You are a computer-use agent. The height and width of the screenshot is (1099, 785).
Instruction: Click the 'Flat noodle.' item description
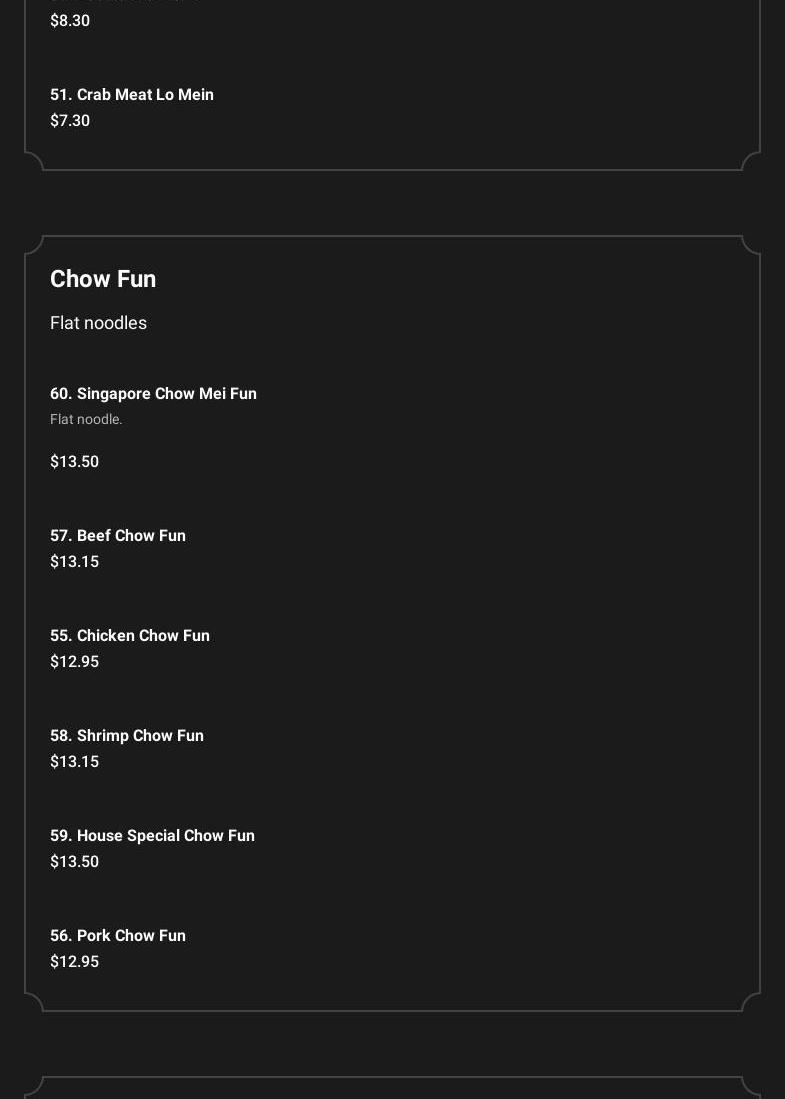(86, 420)
